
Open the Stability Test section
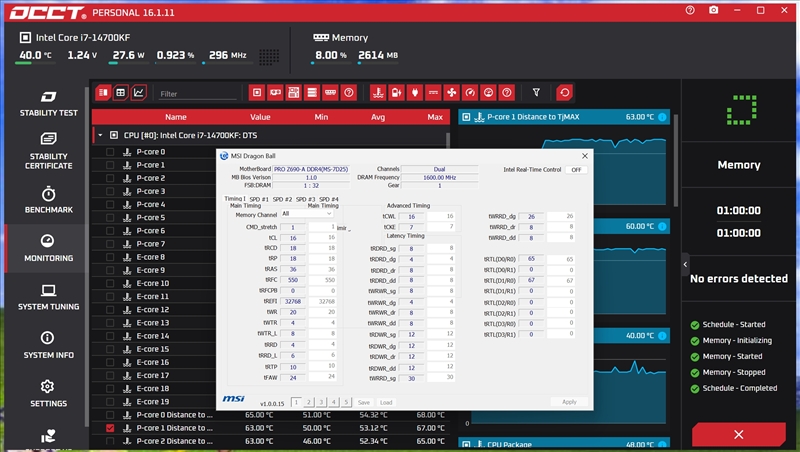48,104
